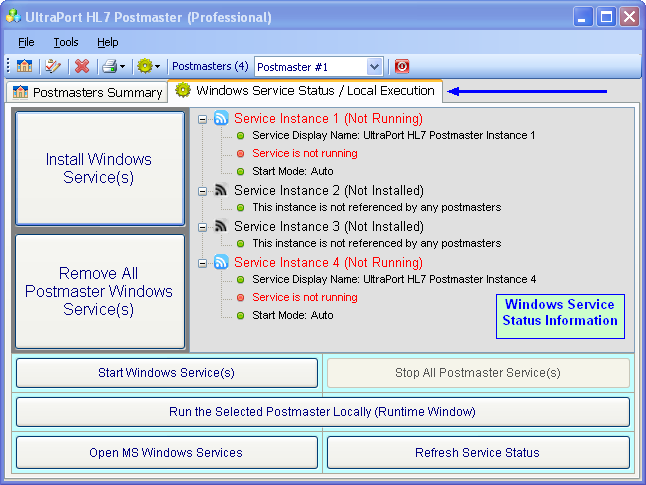The width and height of the screenshot is (646, 485).
Task: Click the yellow gear services icon
Action: coord(145,66)
